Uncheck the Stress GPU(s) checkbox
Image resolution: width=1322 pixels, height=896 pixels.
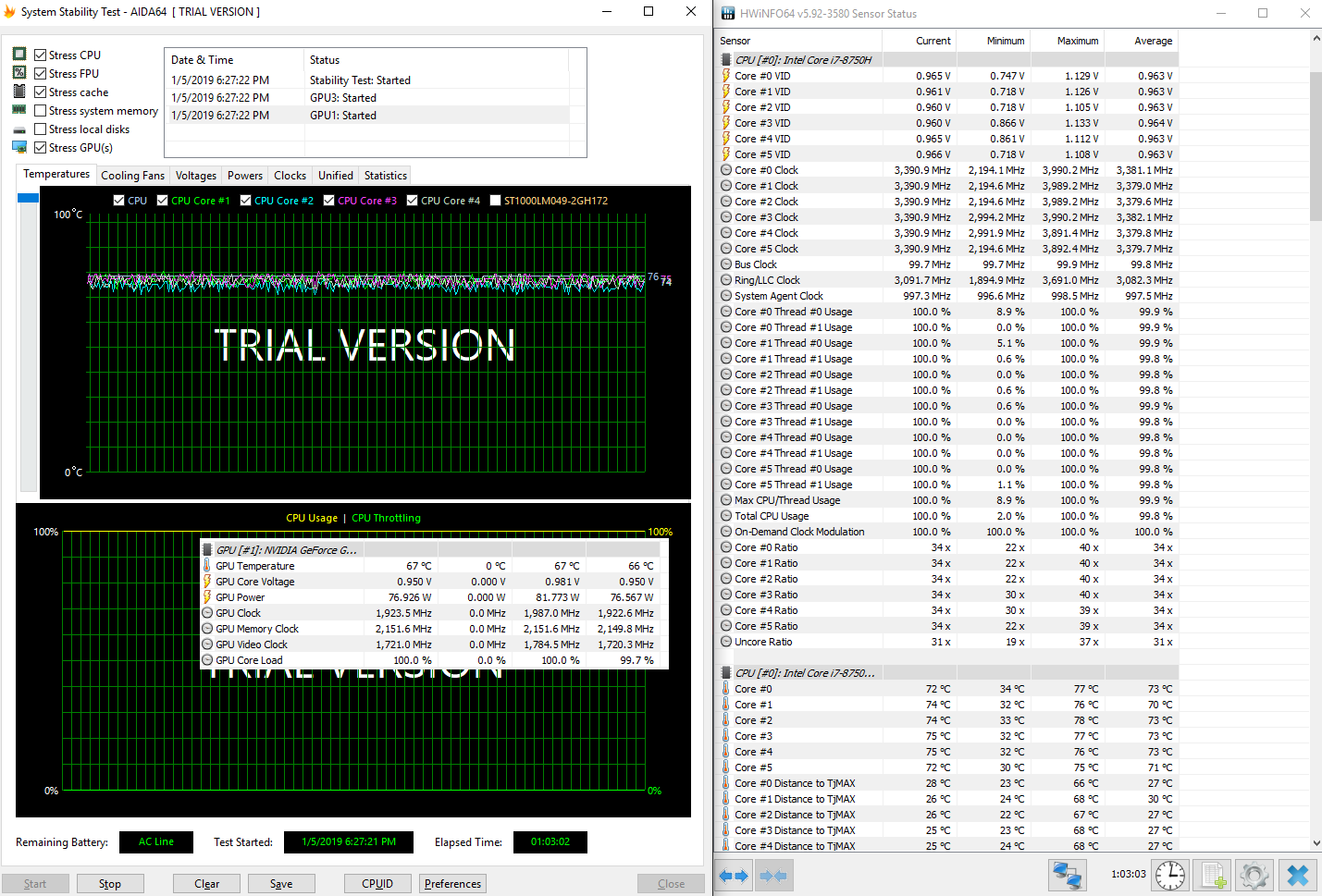pyautogui.click(x=40, y=147)
